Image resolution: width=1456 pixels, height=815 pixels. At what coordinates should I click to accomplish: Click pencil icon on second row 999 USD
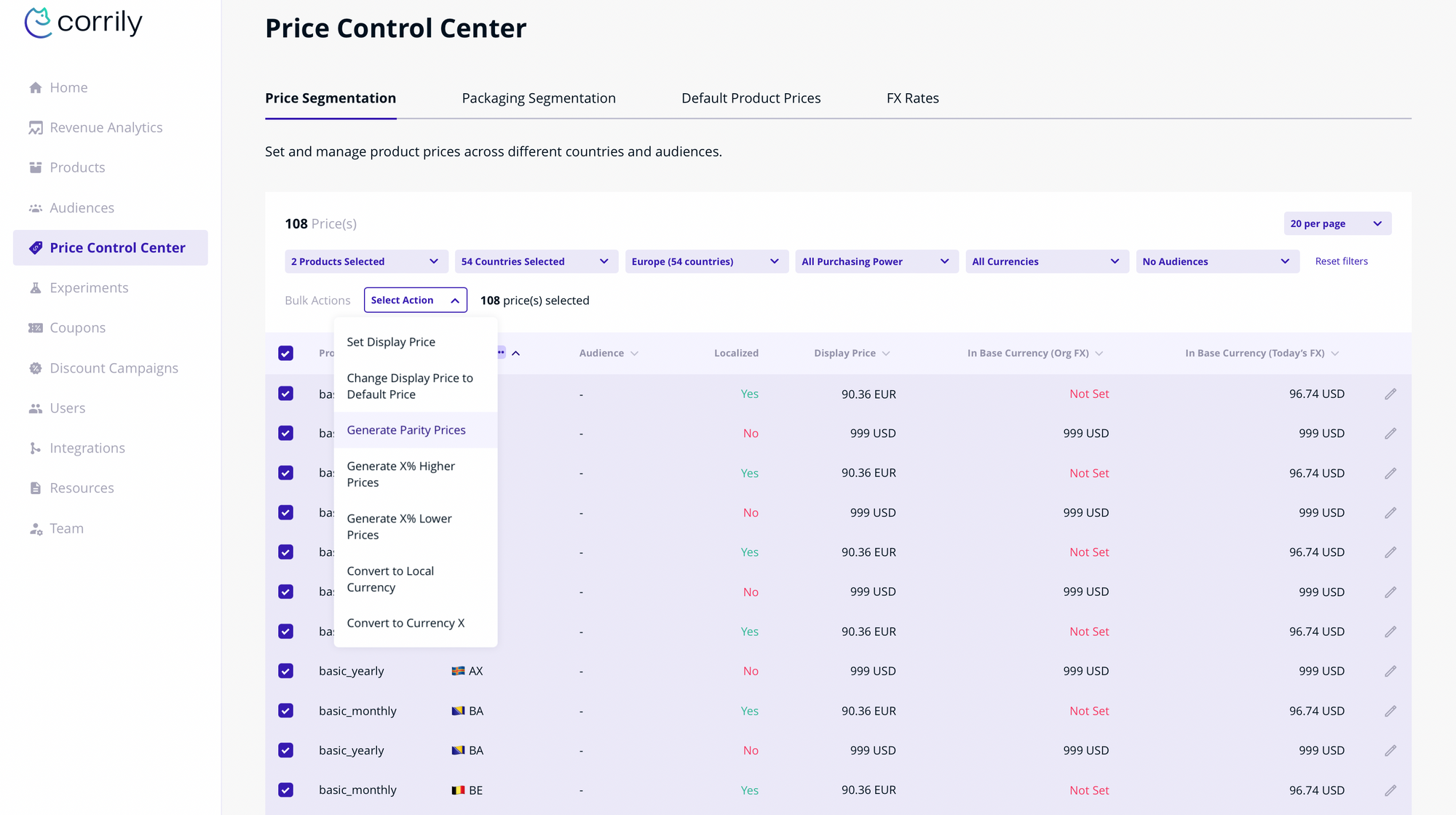[x=1390, y=433]
